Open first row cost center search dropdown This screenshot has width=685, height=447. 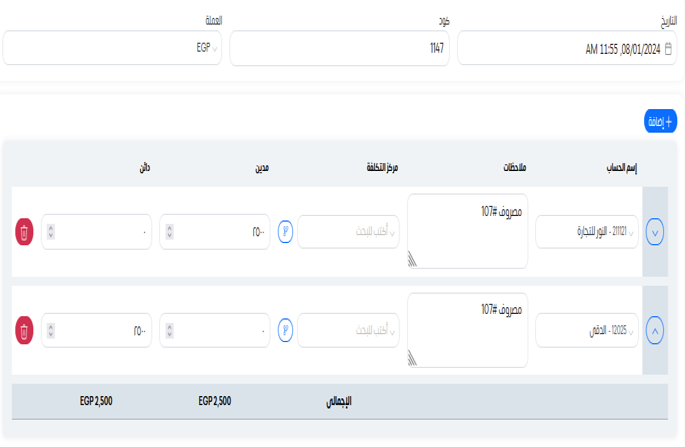(348, 232)
